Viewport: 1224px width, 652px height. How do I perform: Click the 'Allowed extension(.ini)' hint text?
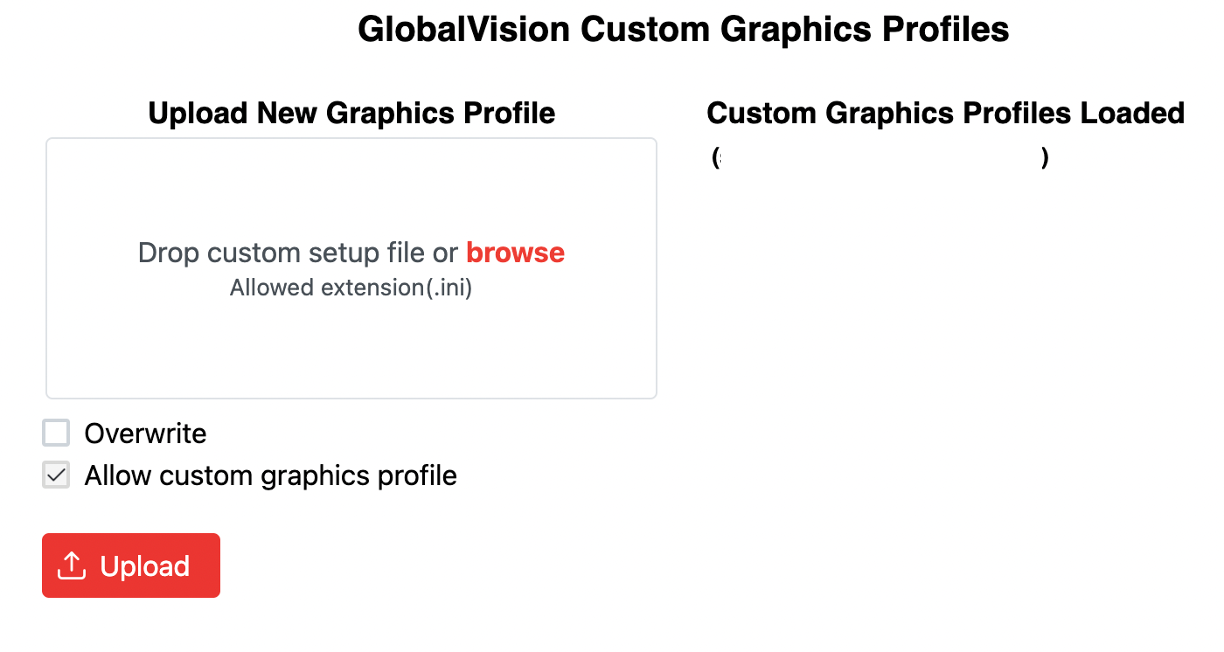click(351, 288)
